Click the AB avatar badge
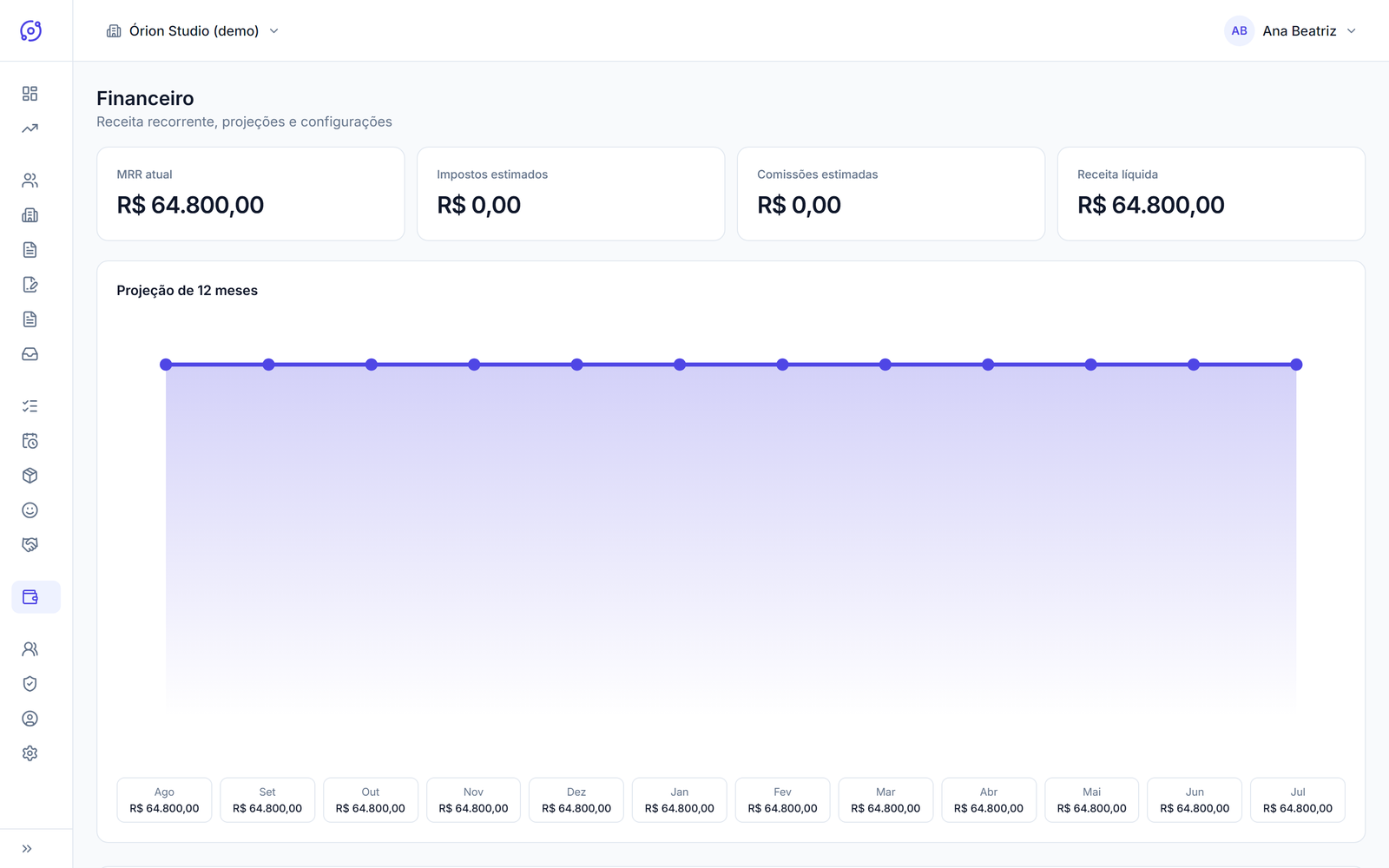 click(1239, 30)
